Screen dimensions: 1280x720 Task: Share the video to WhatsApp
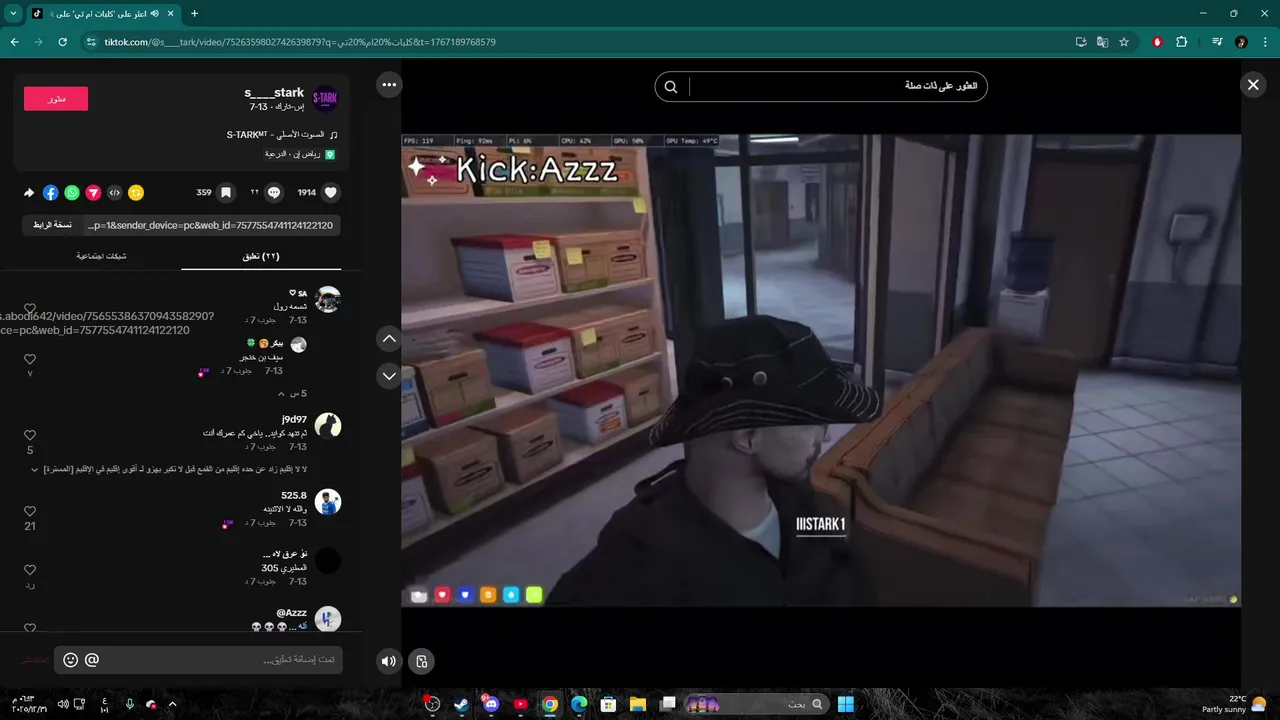tap(72, 192)
